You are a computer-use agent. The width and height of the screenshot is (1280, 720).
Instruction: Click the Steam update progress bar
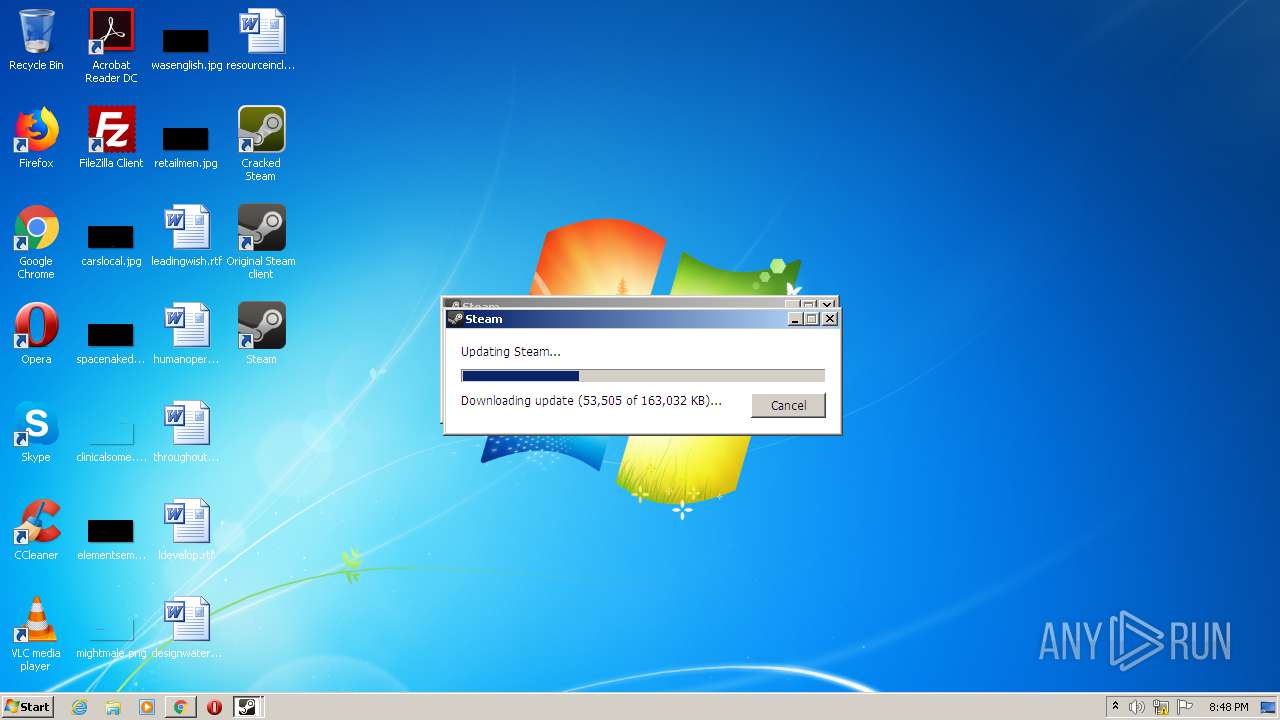click(643, 376)
